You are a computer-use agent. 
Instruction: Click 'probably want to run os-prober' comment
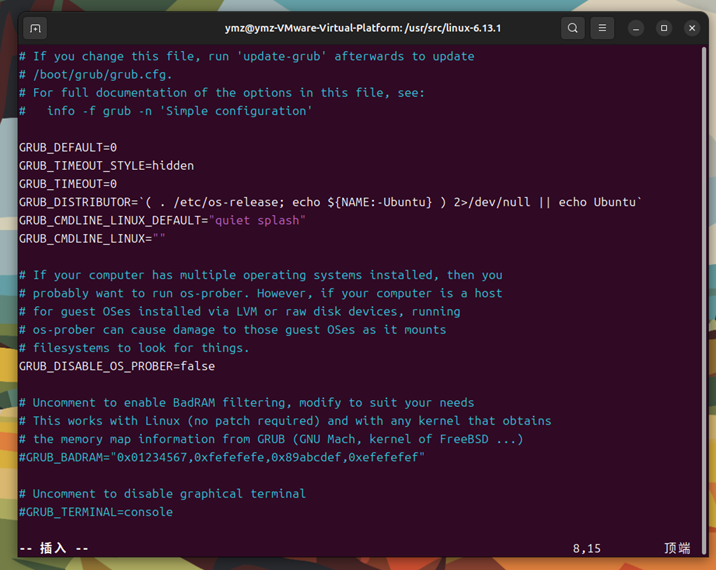tap(261, 294)
